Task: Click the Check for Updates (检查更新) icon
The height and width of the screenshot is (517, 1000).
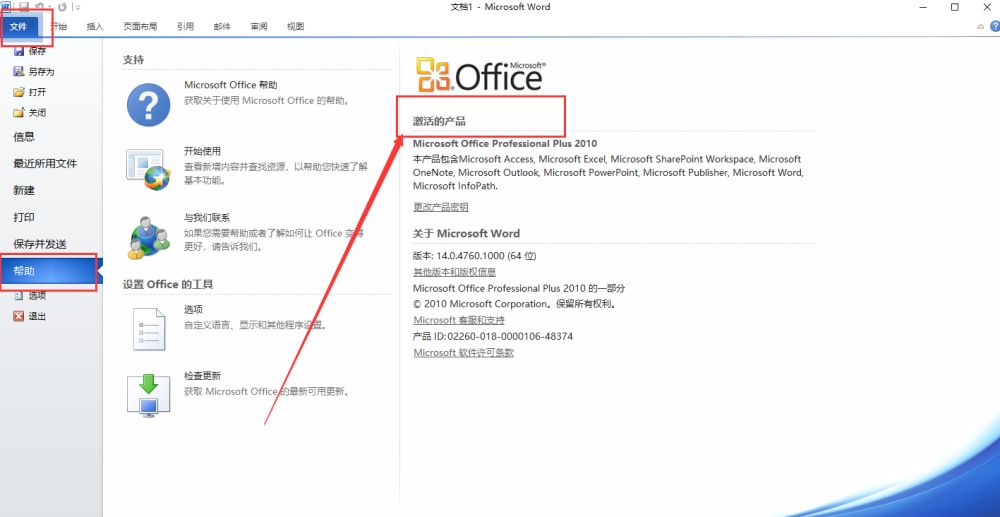Action: [x=149, y=394]
